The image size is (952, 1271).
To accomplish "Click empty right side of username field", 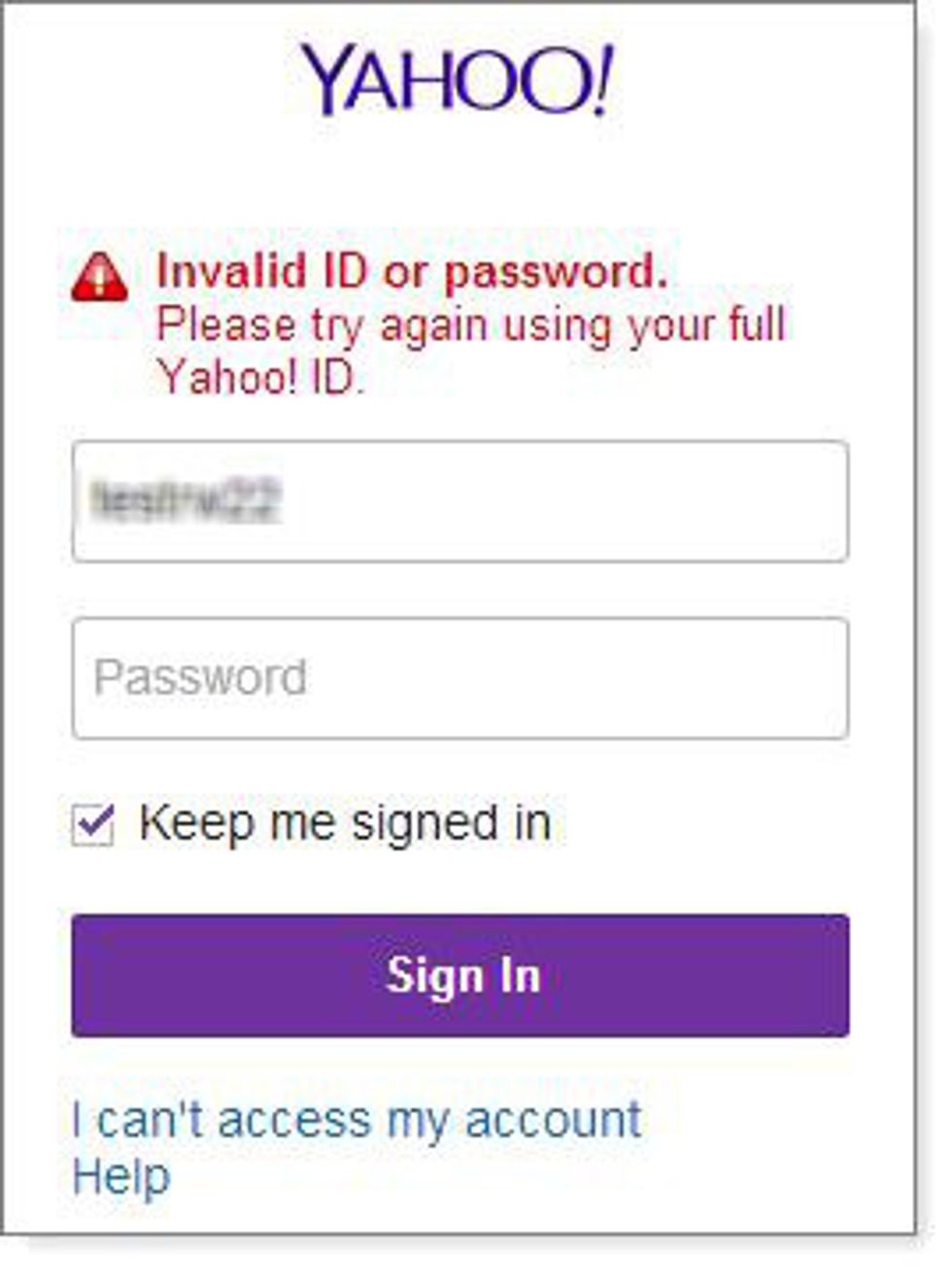I will coord(680,501).
